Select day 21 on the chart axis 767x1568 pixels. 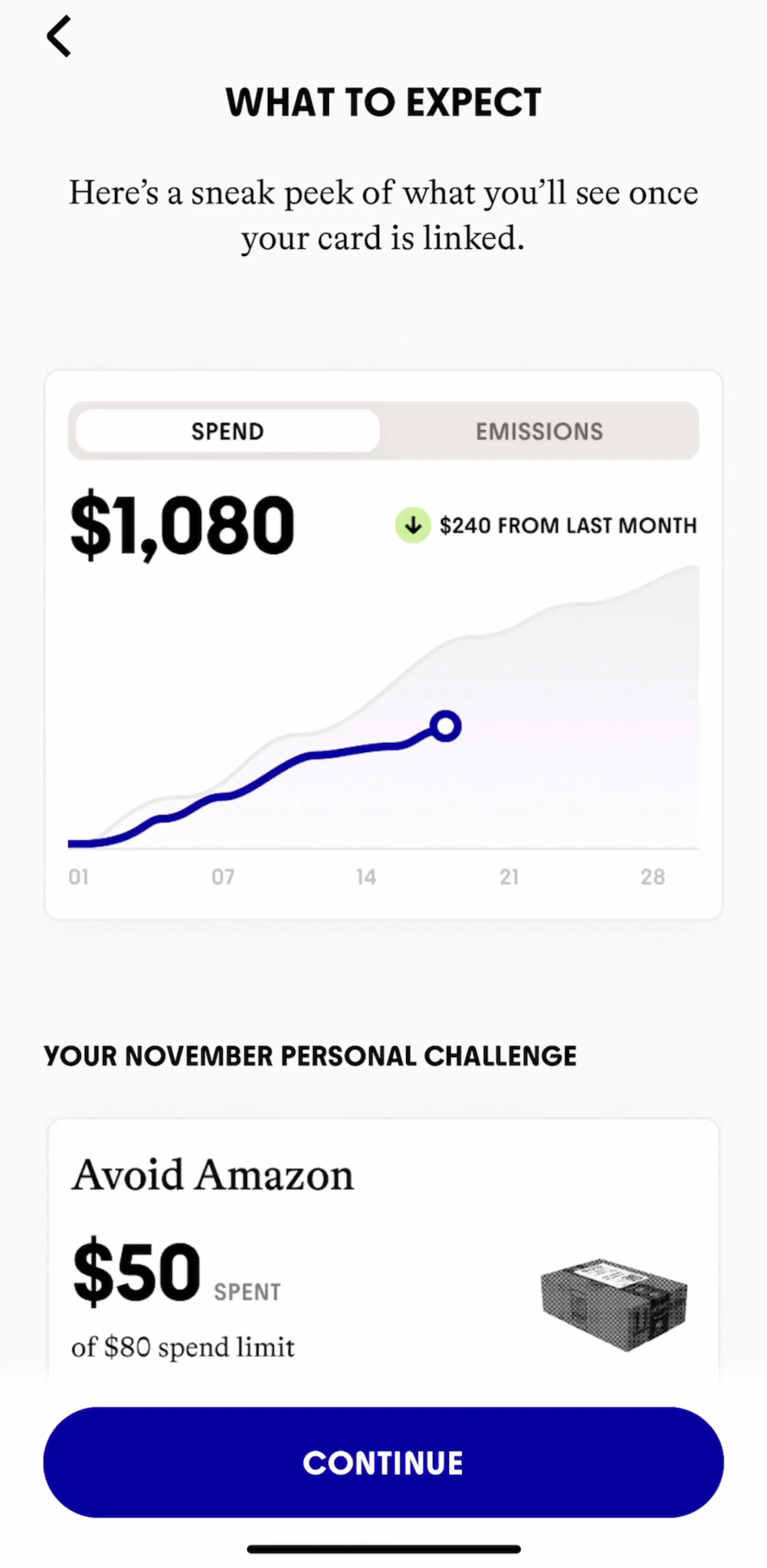pyautogui.click(x=509, y=877)
